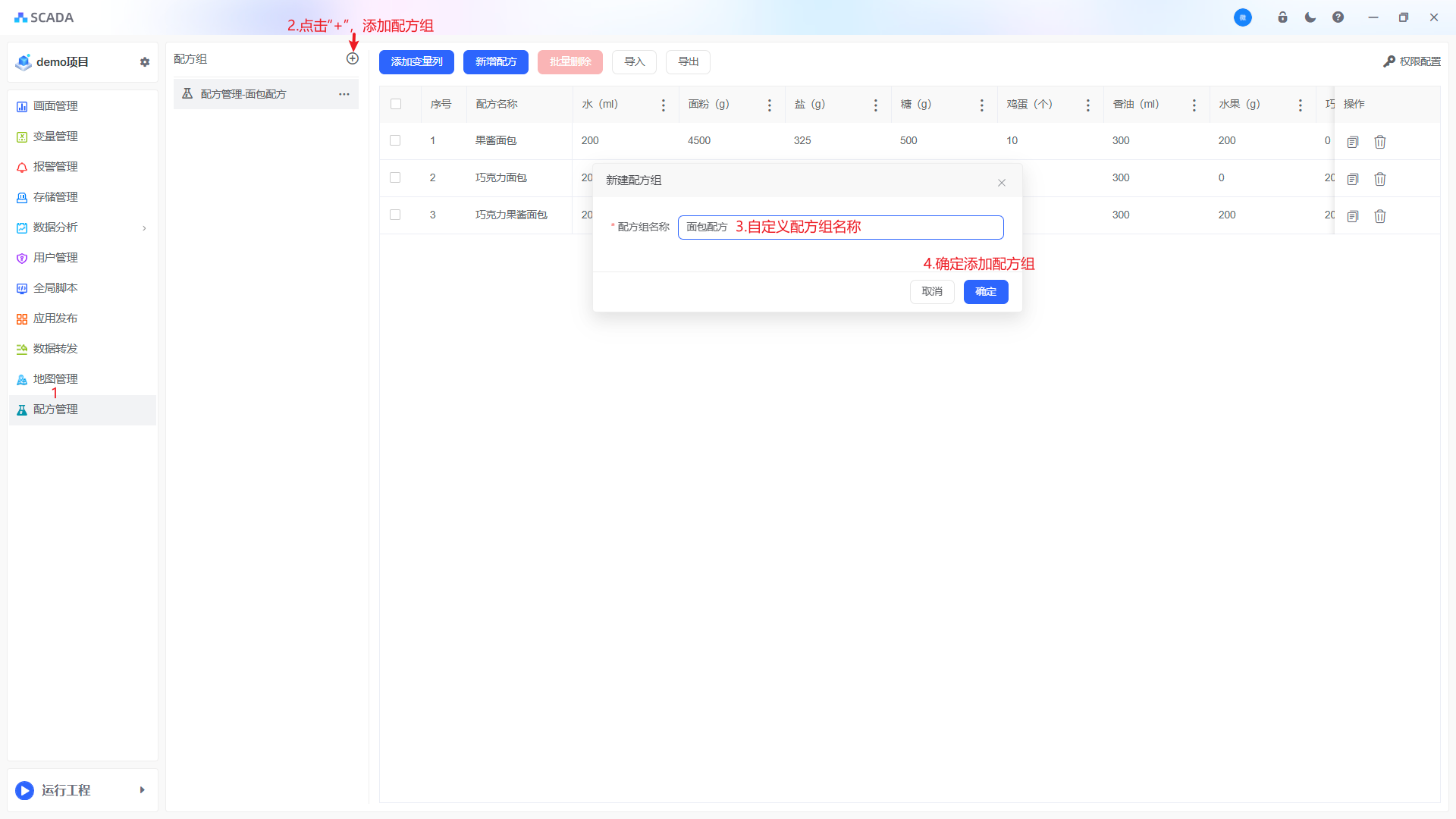Click the plus icon to add recipe group
The width and height of the screenshot is (1456, 819).
(353, 59)
